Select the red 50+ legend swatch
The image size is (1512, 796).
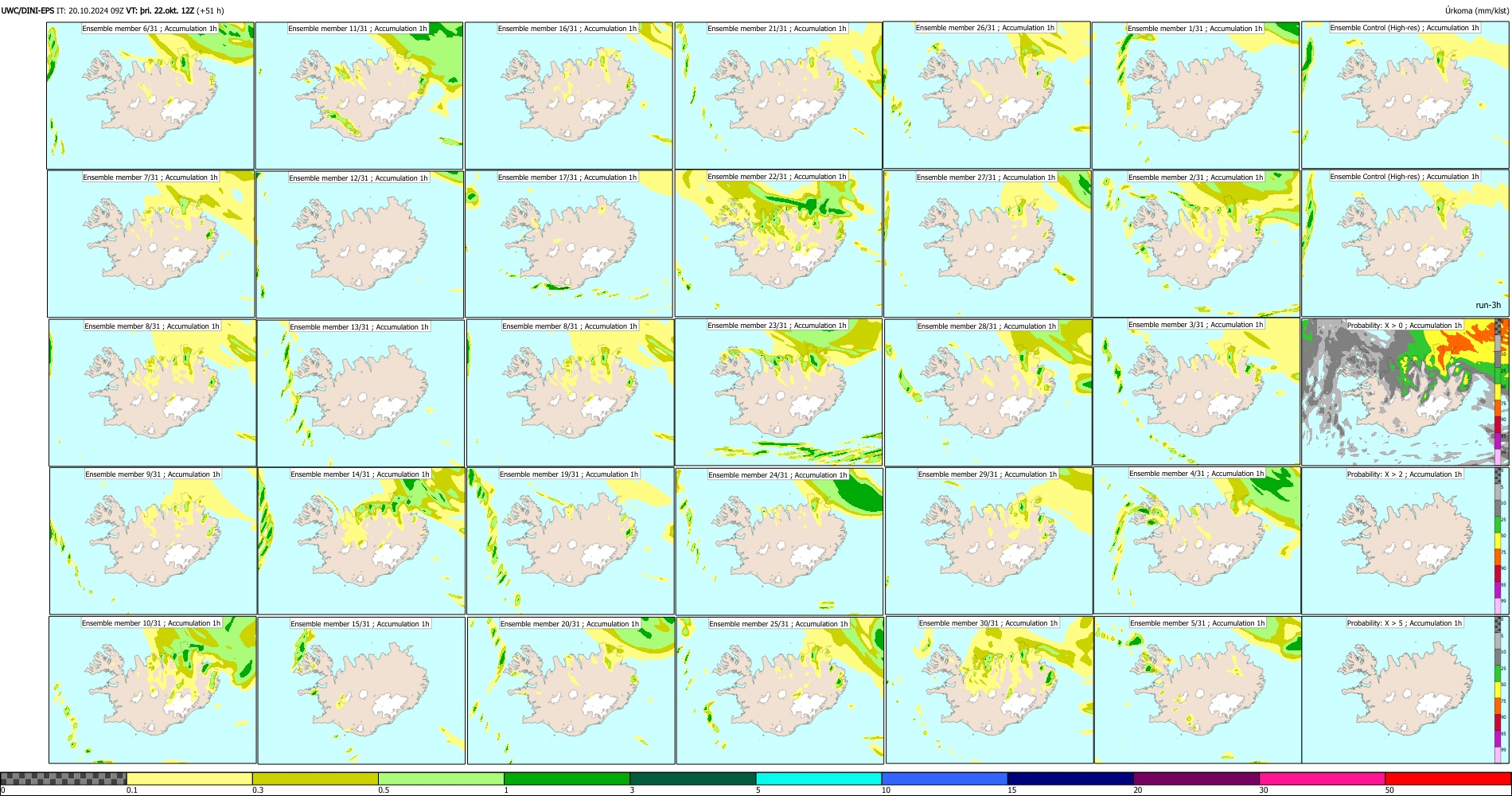[x=1448, y=778]
